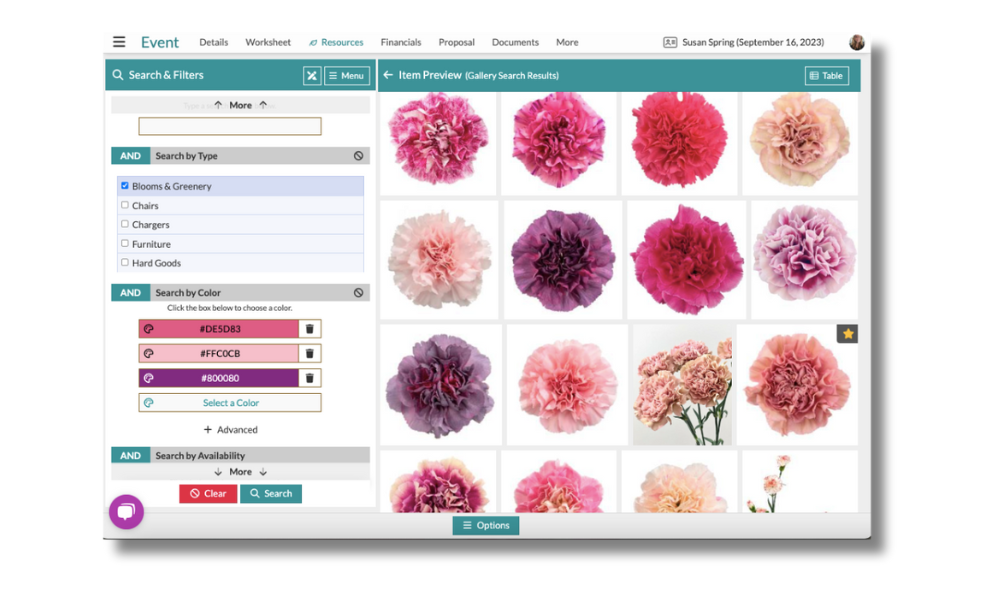Check the Hard Goods filter
This screenshot has height=600, width=1000.
click(123, 262)
